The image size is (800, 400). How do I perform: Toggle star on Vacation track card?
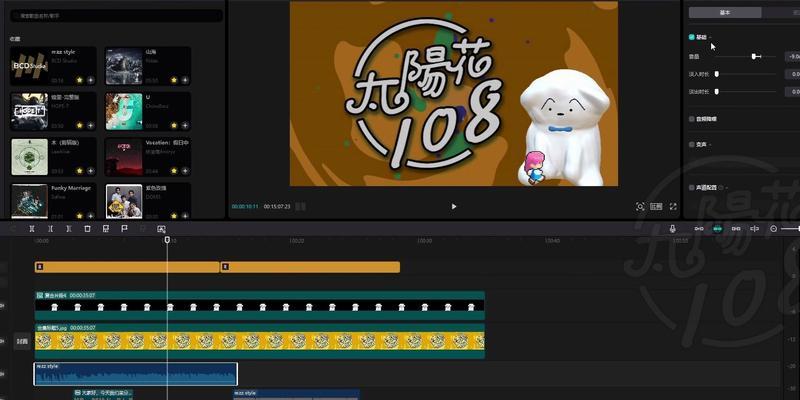point(174,170)
